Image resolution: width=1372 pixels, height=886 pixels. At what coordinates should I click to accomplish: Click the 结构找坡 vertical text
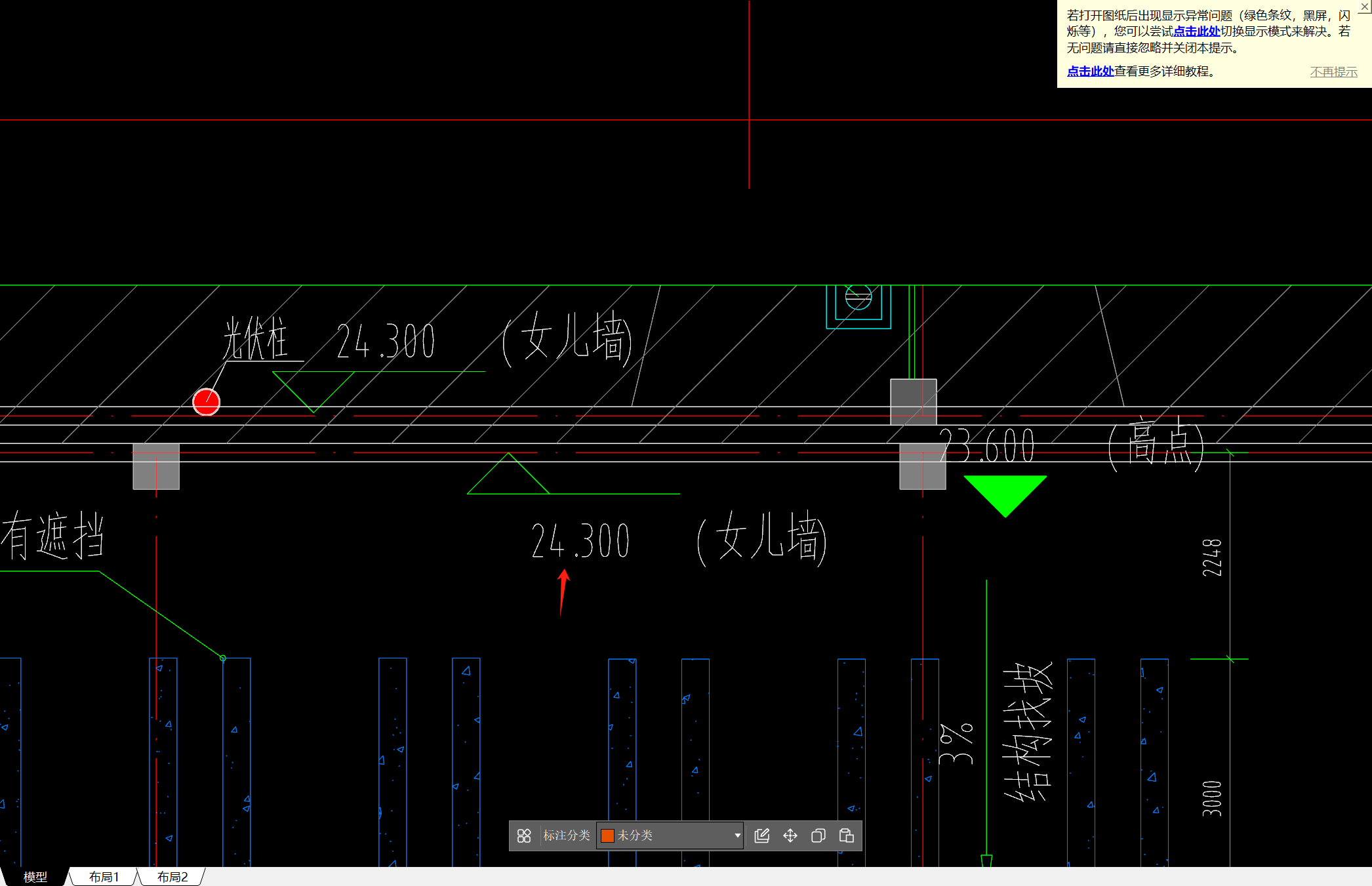(1028, 731)
